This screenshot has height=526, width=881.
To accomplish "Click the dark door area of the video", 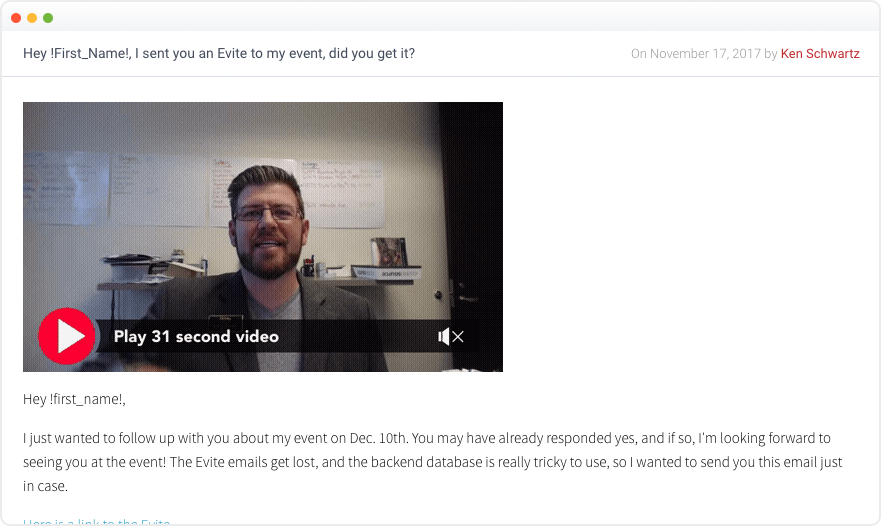I will tap(471, 214).
